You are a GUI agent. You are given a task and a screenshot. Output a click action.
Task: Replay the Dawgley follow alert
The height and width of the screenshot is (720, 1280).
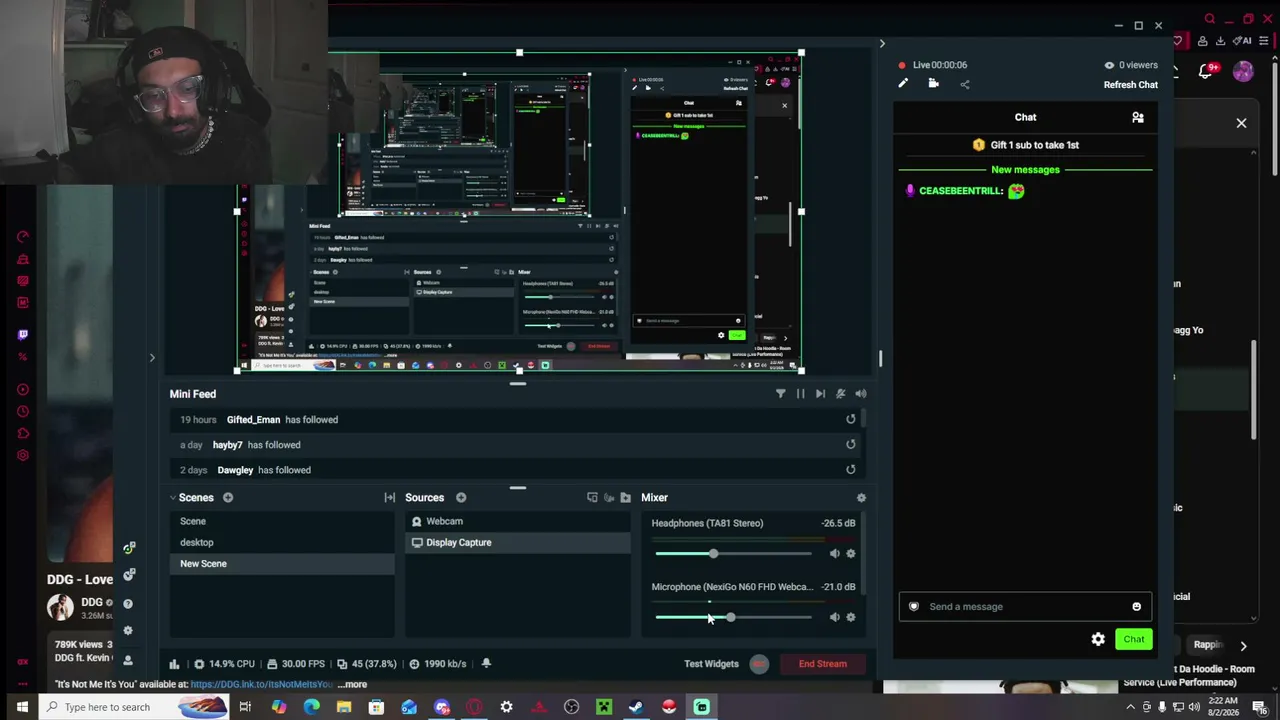850,470
